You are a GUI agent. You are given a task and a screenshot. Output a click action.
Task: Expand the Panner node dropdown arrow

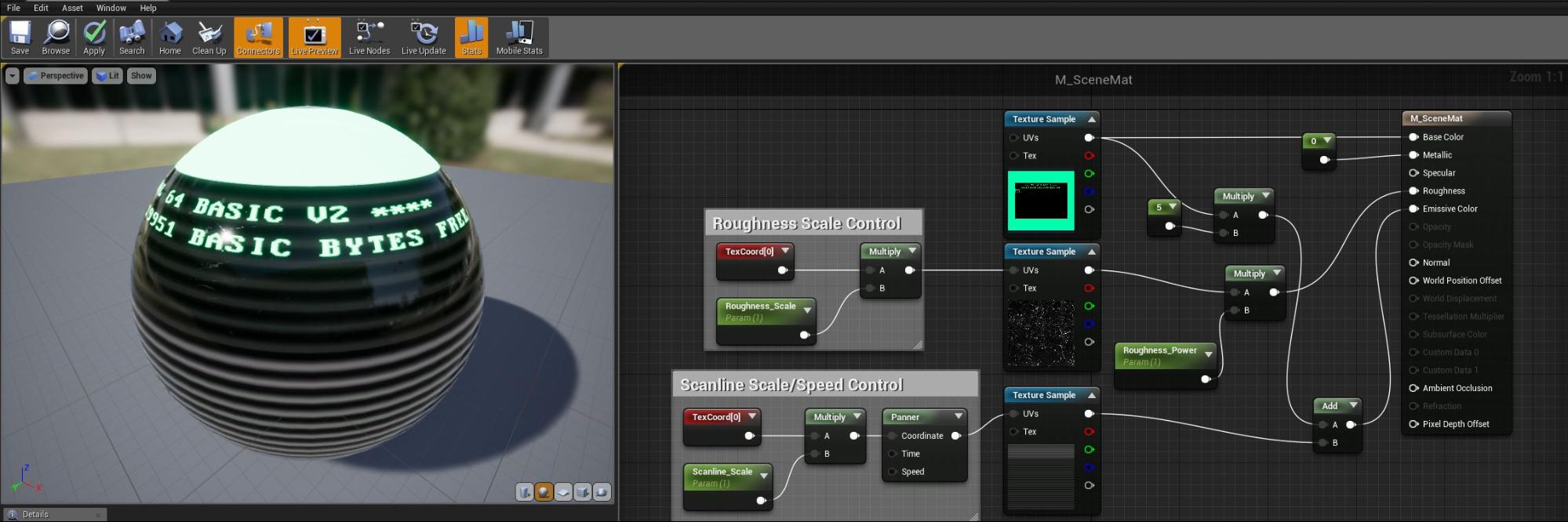[x=959, y=417]
